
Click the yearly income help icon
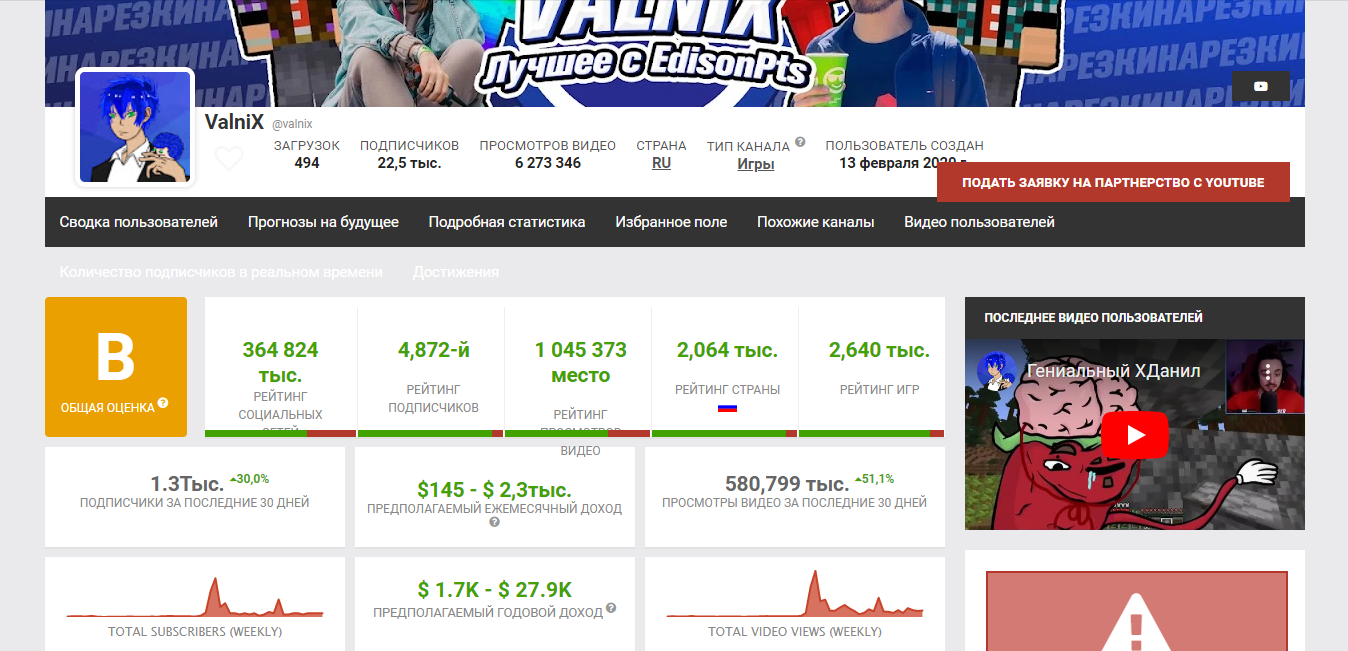coord(611,608)
